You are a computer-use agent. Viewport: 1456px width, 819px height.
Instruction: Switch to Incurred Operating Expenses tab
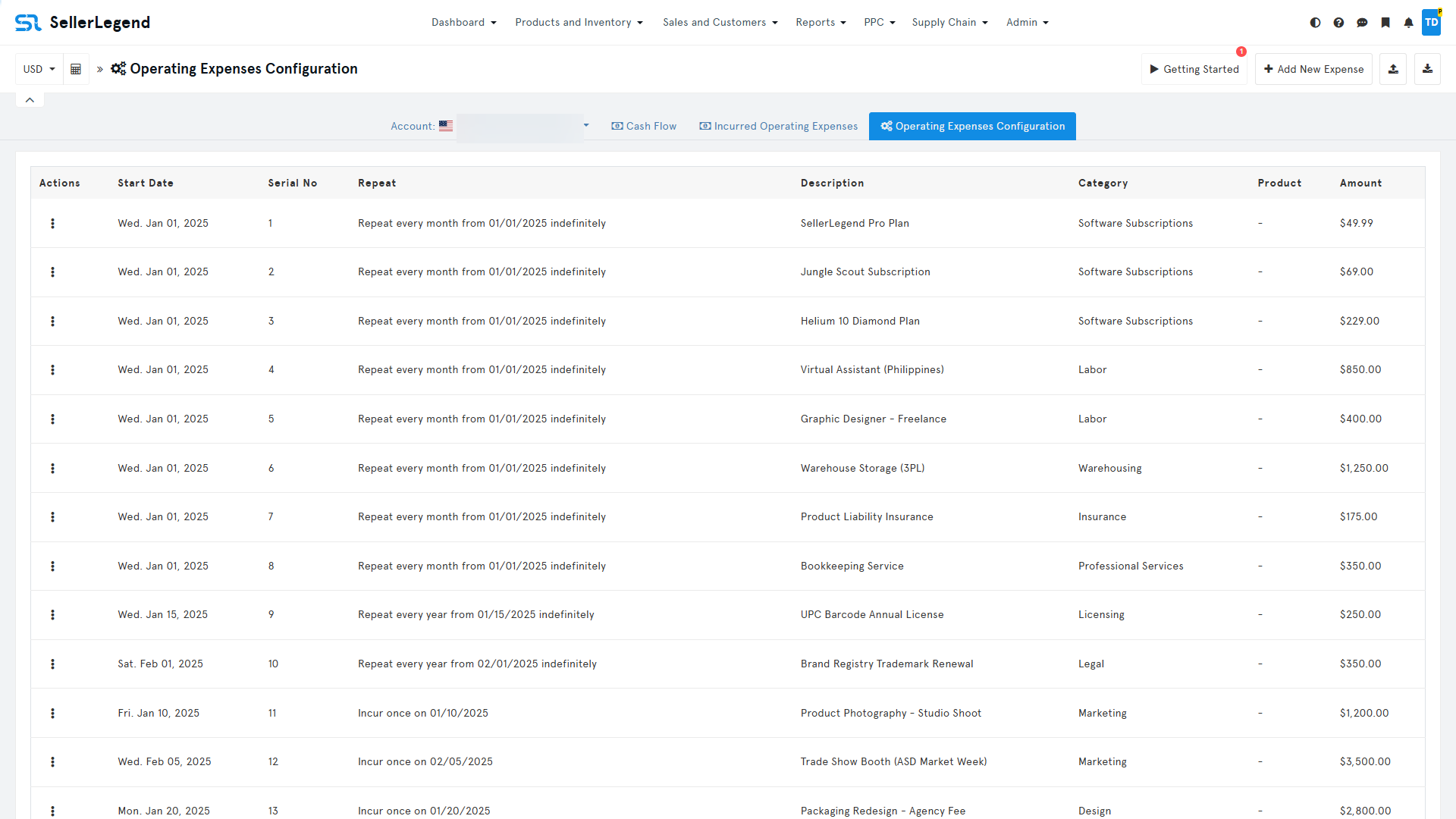[x=778, y=126]
